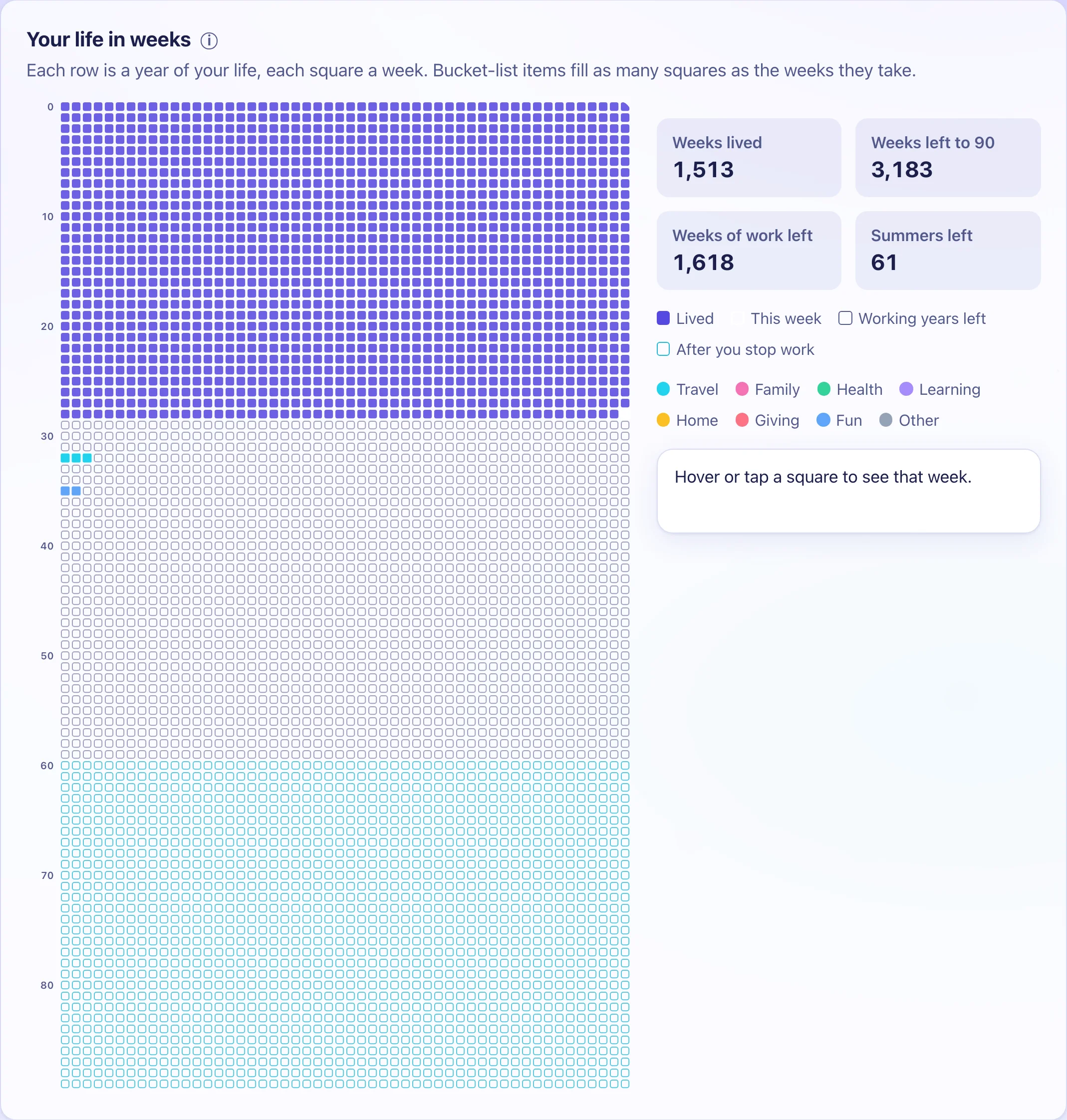Select the Health category dot
The height and width of the screenshot is (1120, 1067).
point(823,389)
